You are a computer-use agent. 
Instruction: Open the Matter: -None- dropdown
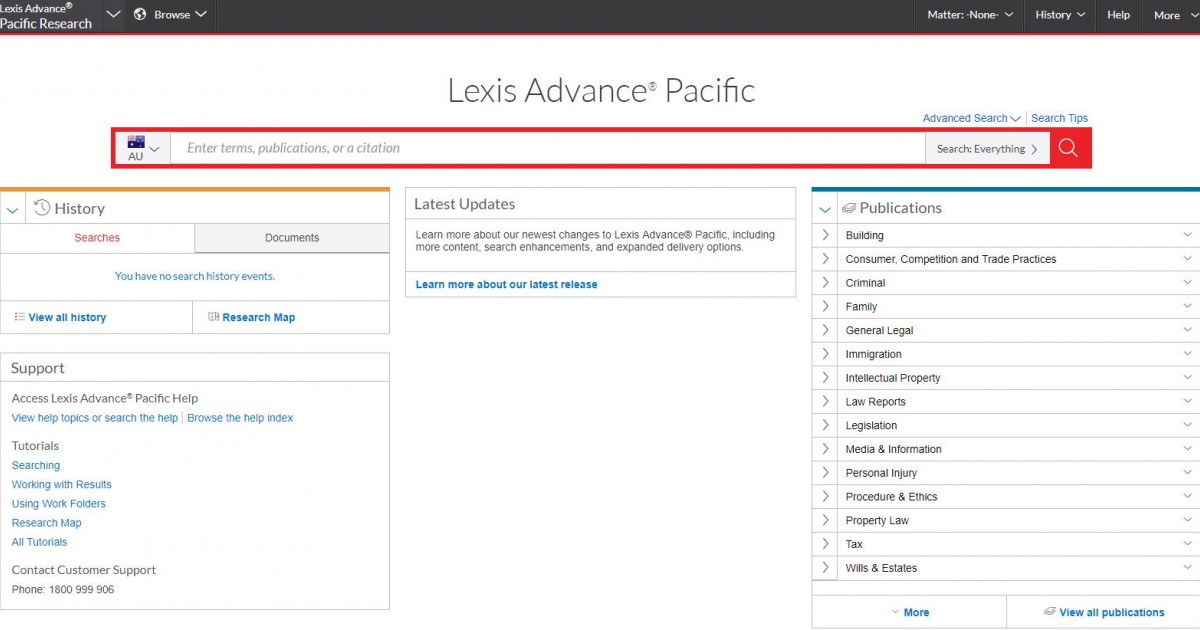(970, 15)
